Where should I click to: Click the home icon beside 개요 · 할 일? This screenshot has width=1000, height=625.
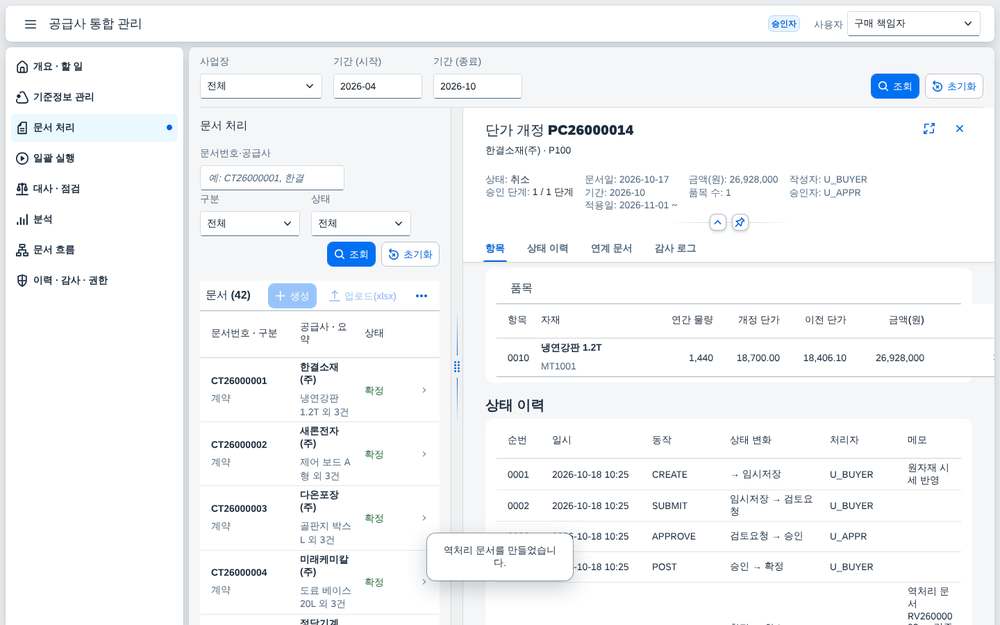coord(22,66)
